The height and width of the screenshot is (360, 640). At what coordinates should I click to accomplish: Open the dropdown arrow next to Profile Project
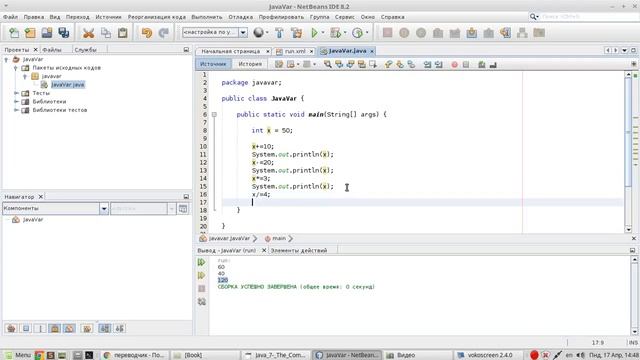point(367,33)
